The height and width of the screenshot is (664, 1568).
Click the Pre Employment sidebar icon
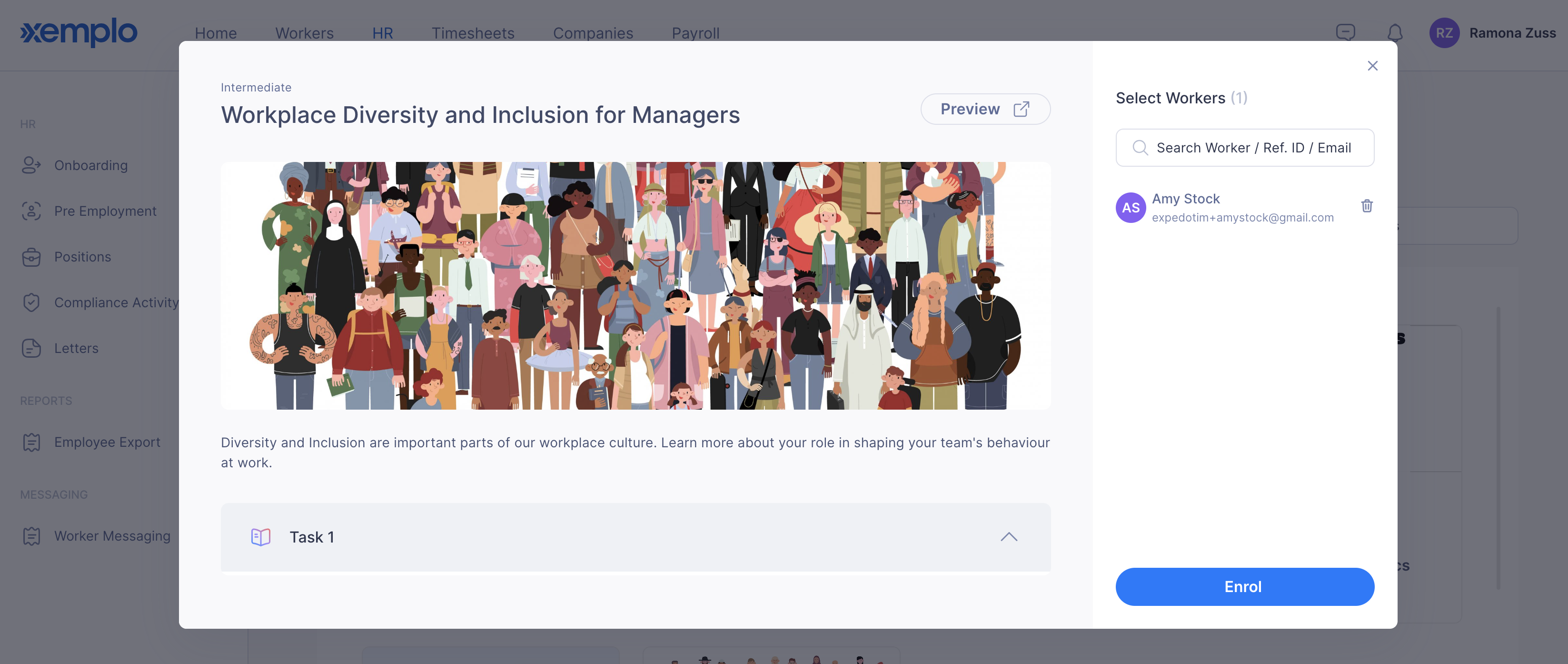pyautogui.click(x=31, y=211)
